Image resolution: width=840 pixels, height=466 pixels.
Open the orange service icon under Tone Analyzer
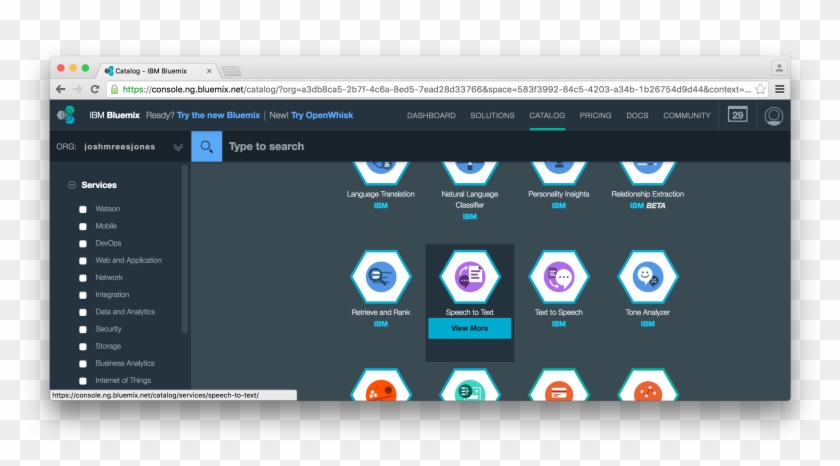pos(647,386)
